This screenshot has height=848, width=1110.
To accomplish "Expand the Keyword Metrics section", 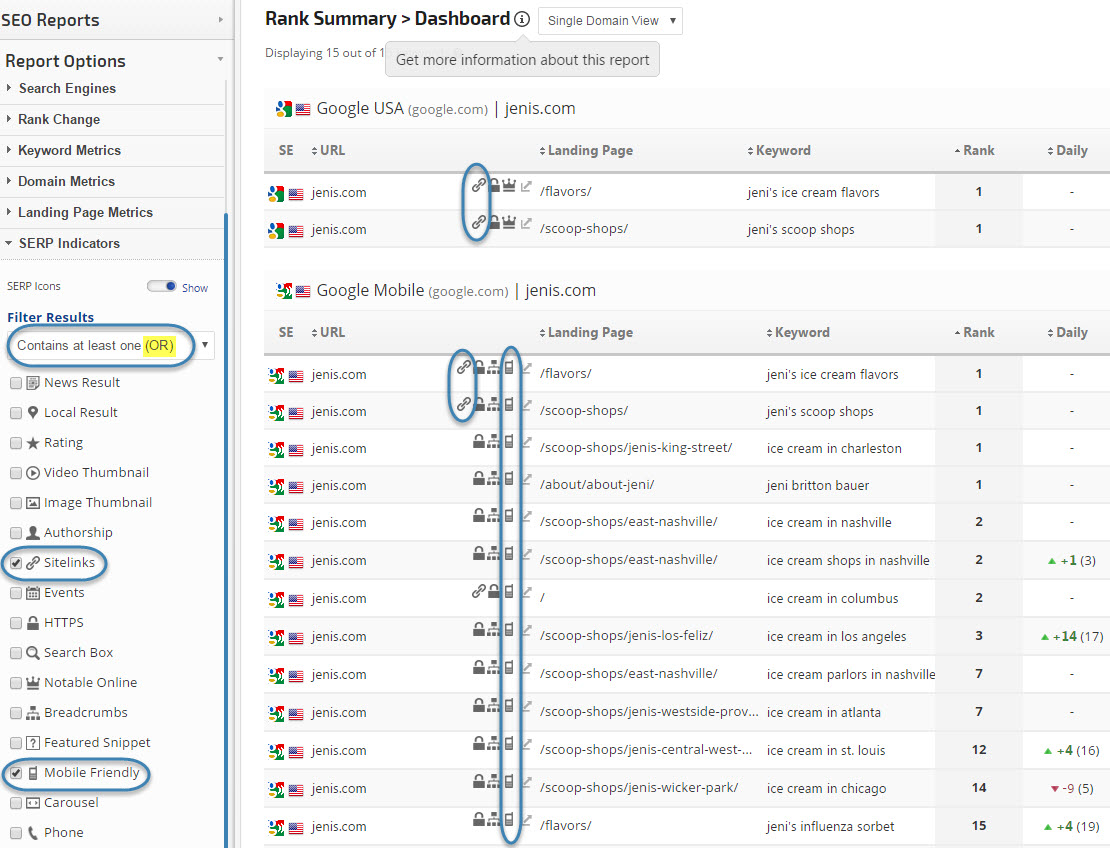I will tap(69, 150).
